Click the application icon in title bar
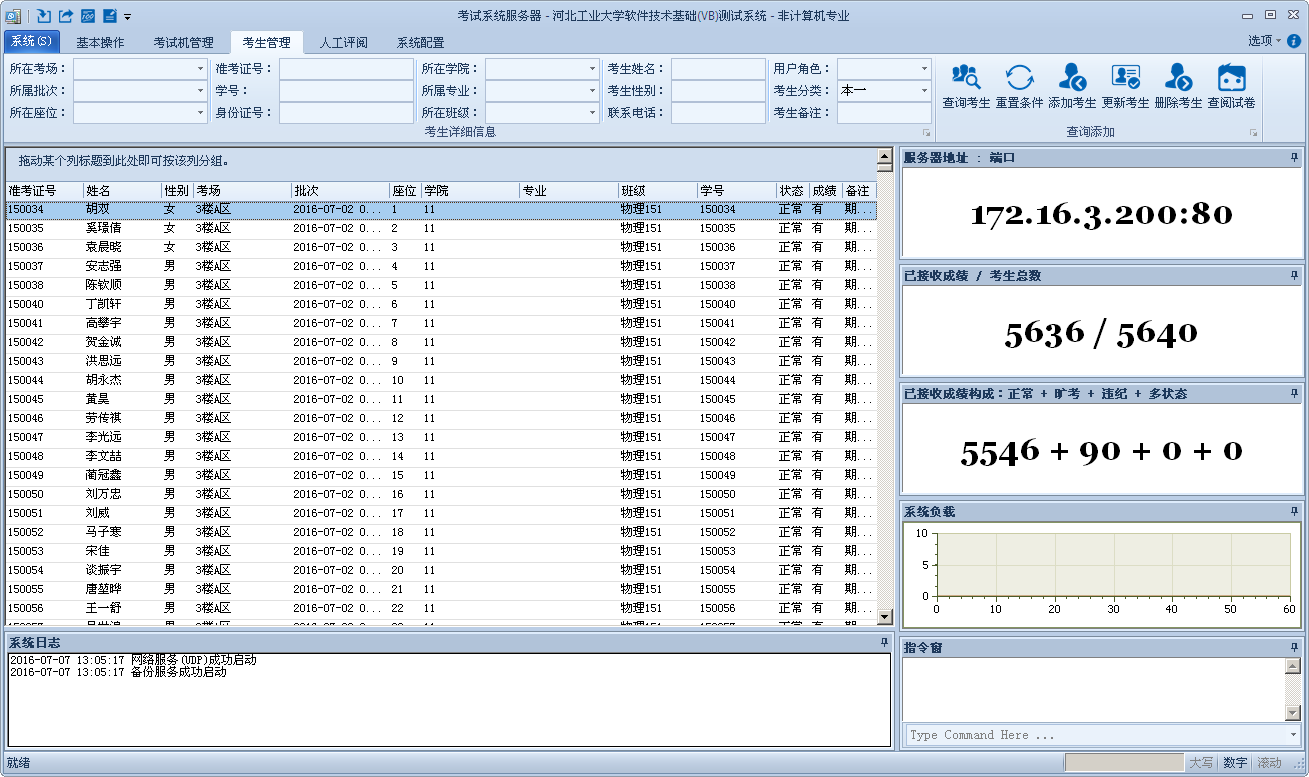 click(14, 16)
